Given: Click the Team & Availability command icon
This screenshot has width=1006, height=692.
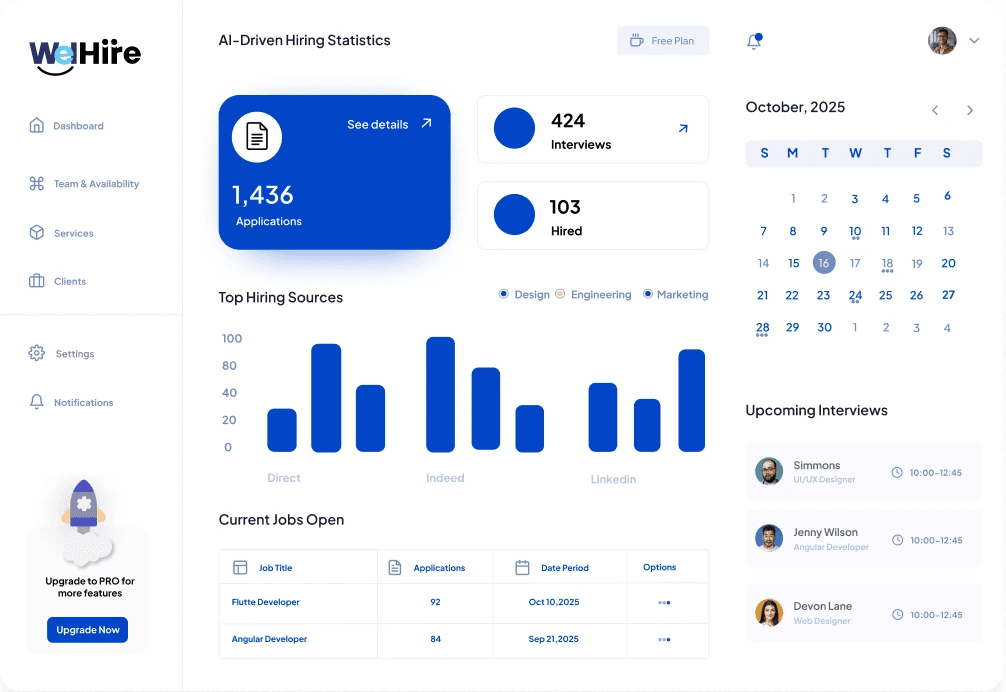Looking at the screenshot, I should [x=37, y=183].
